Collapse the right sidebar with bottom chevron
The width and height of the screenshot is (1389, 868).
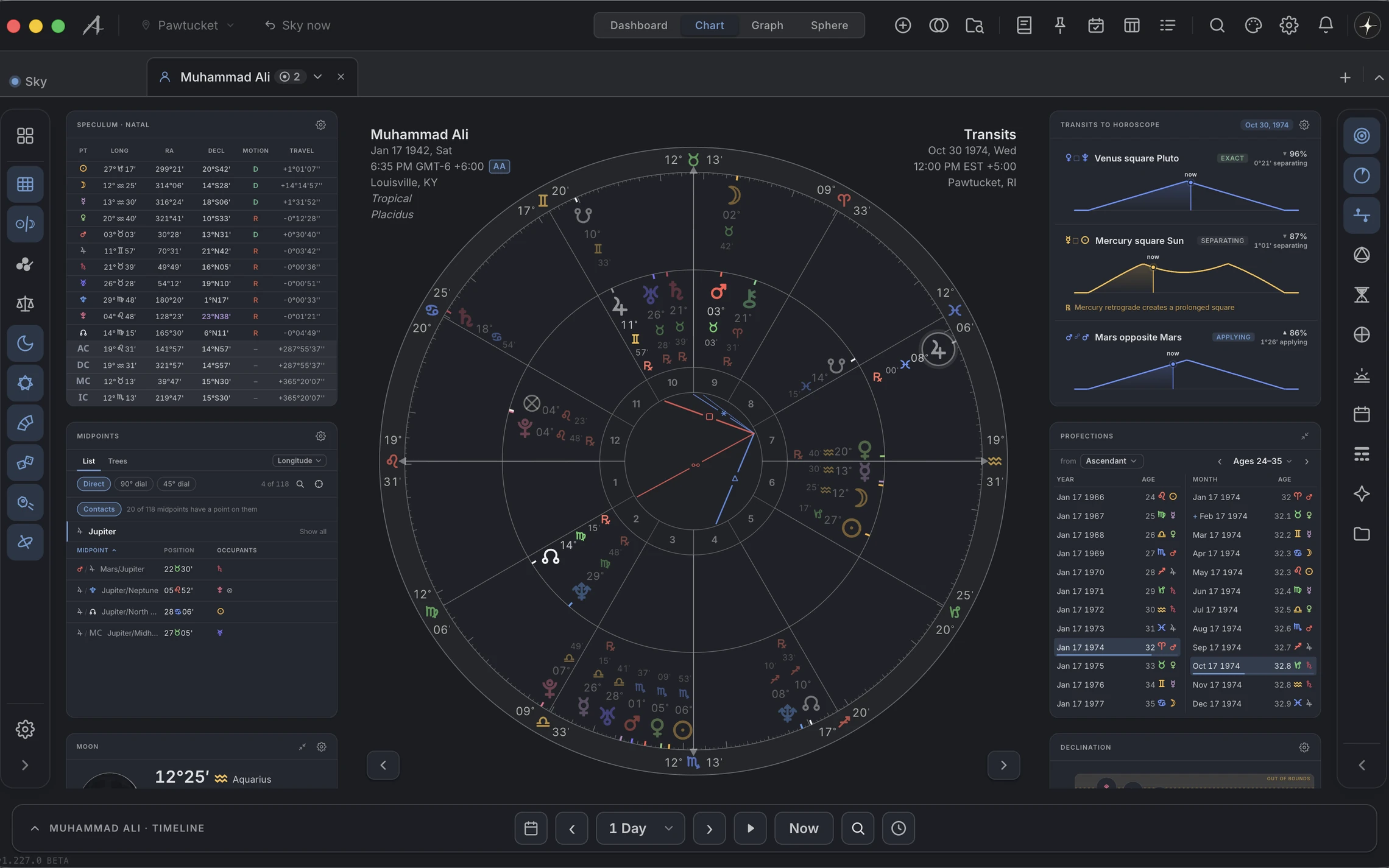[x=1362, y=765]
